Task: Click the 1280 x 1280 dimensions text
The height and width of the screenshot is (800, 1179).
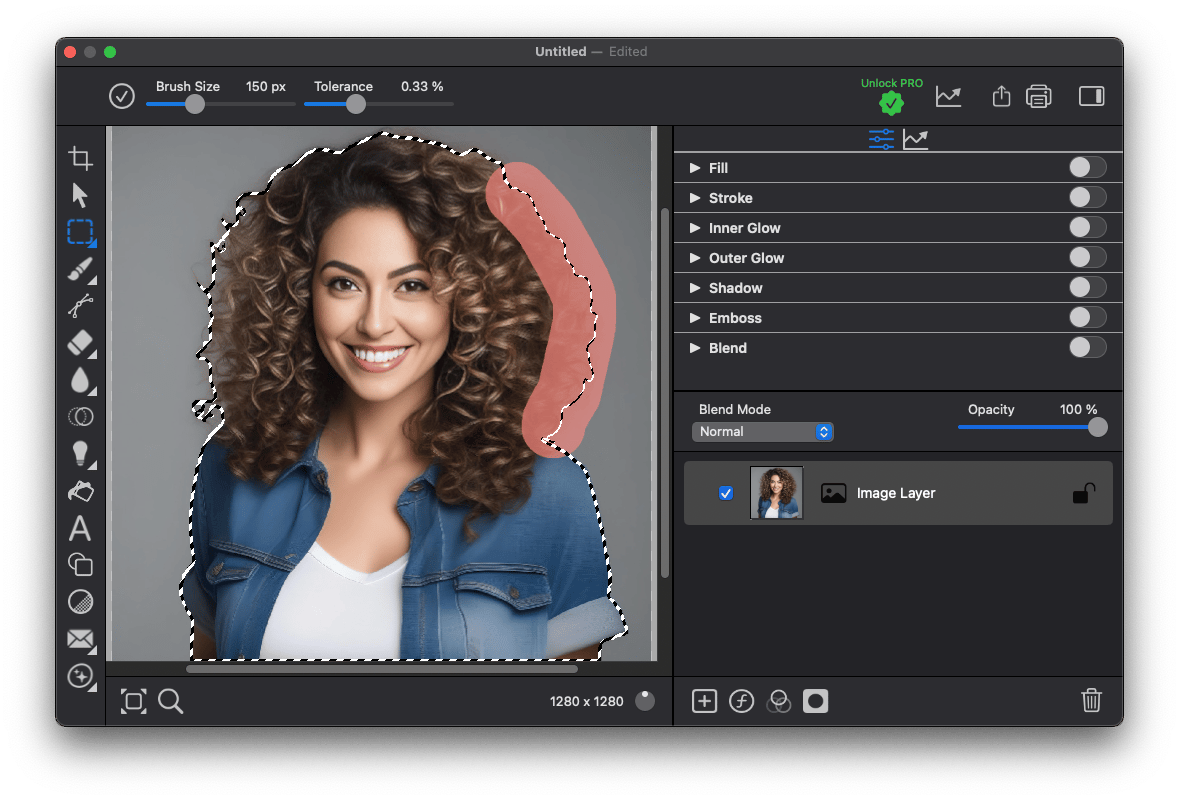Action: pyautogui.click(x=586, y=702)
